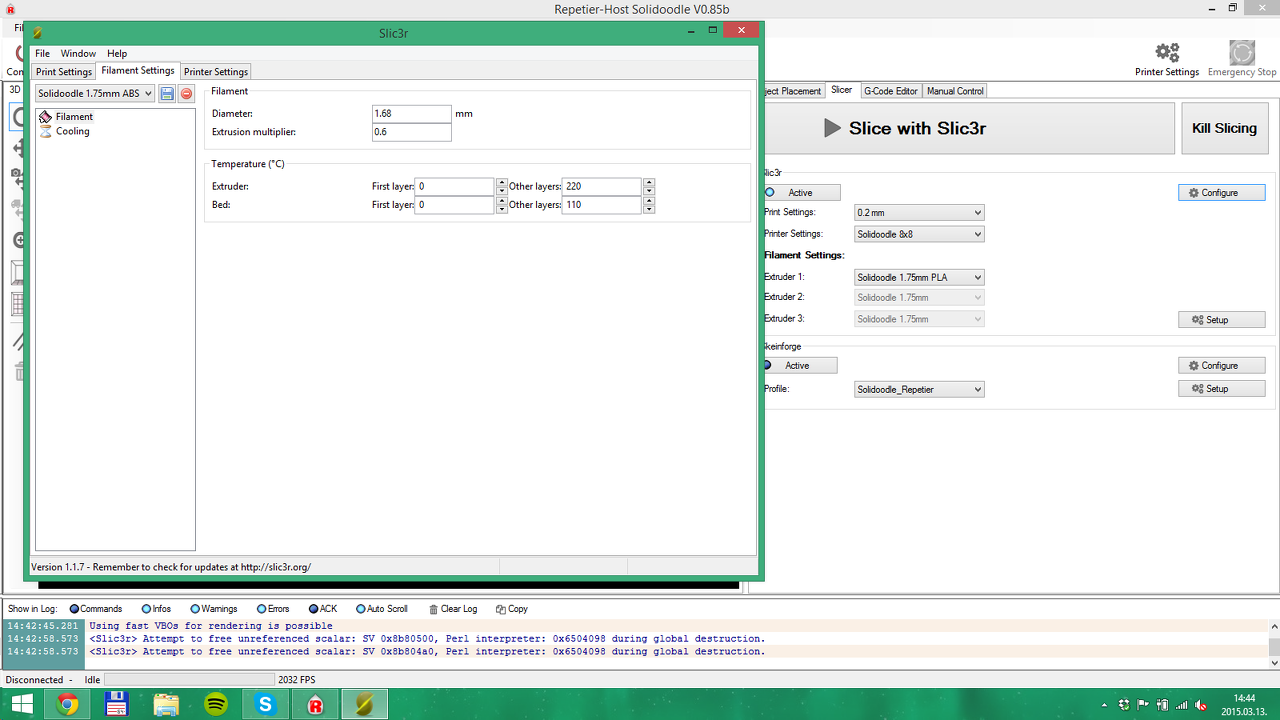Click the Version 1.1.7 status bar text
This screenshot has width=1280, height=720.
click(171, 567)
